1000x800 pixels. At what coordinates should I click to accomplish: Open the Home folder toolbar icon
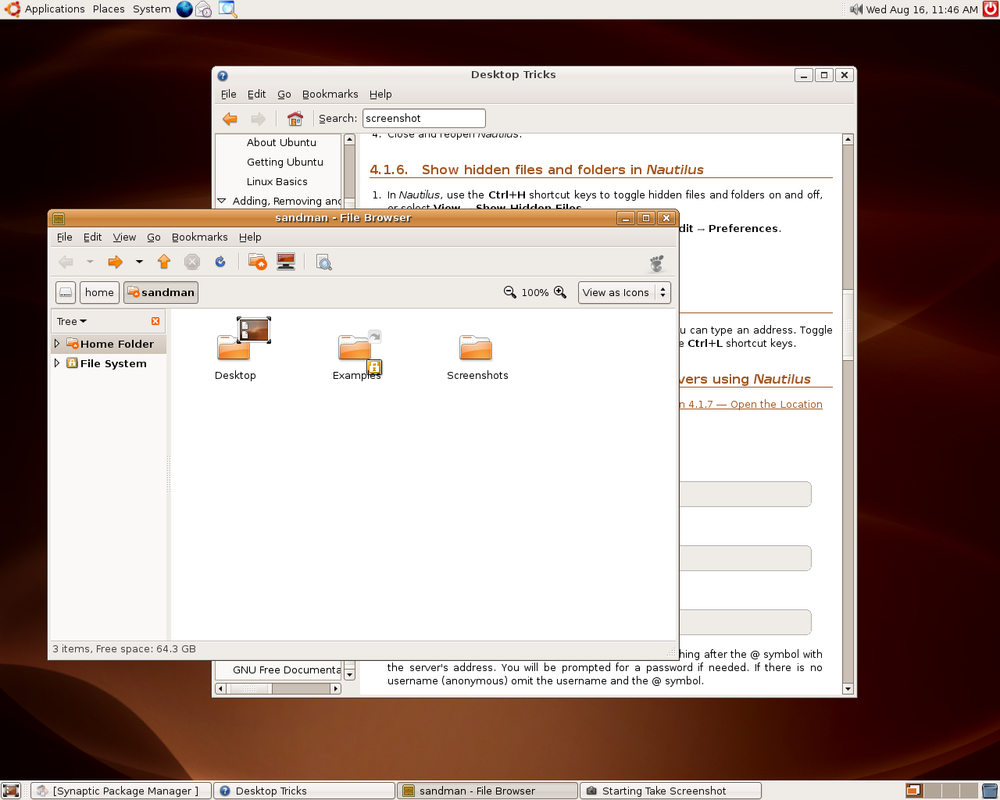coord(257,262)
